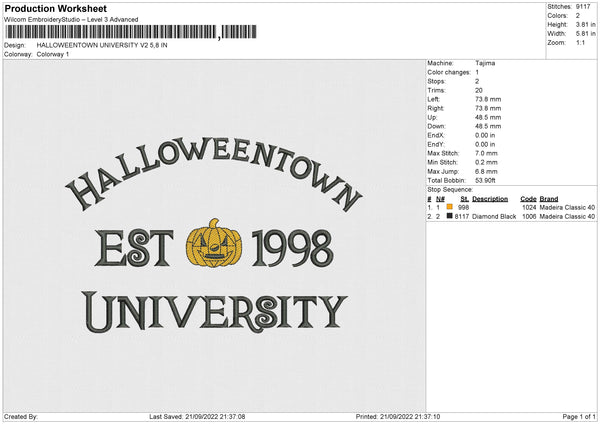This screenshot has width=600, height=424.
Task: Click the 'Color changes:' value '1'
Action: 477,72
